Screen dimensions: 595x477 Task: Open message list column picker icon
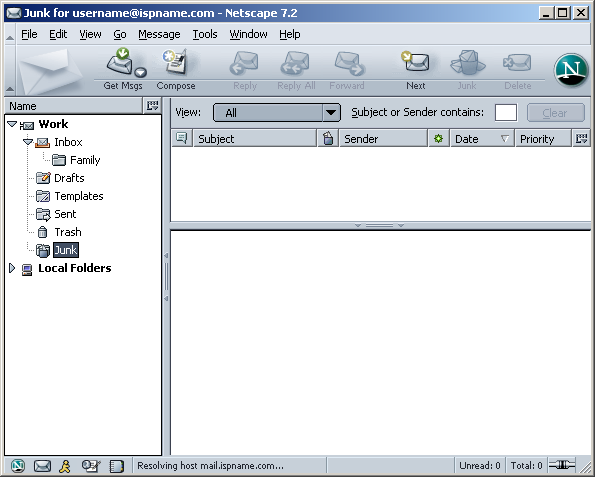pos(581,139)
